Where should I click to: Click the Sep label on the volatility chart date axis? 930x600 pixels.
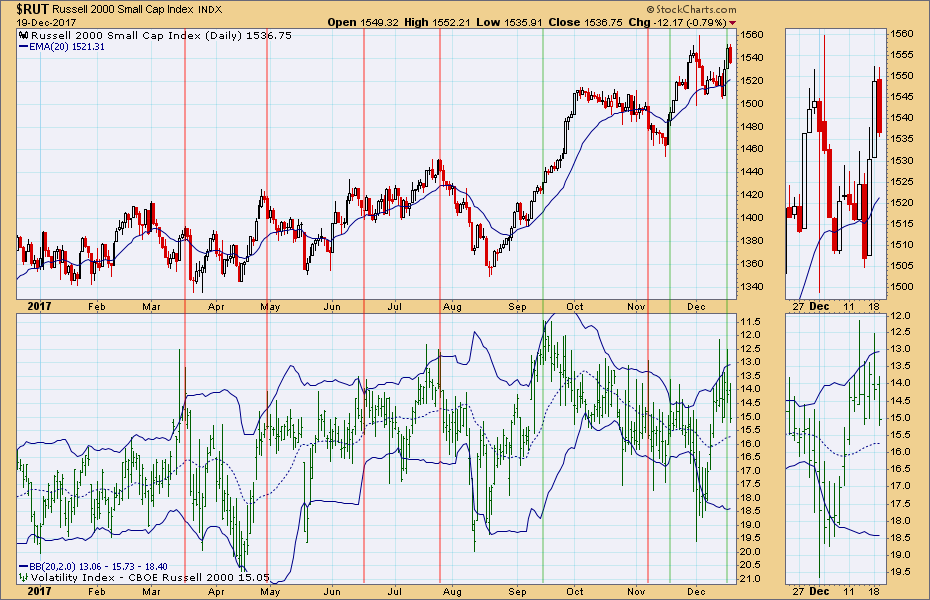517,591
